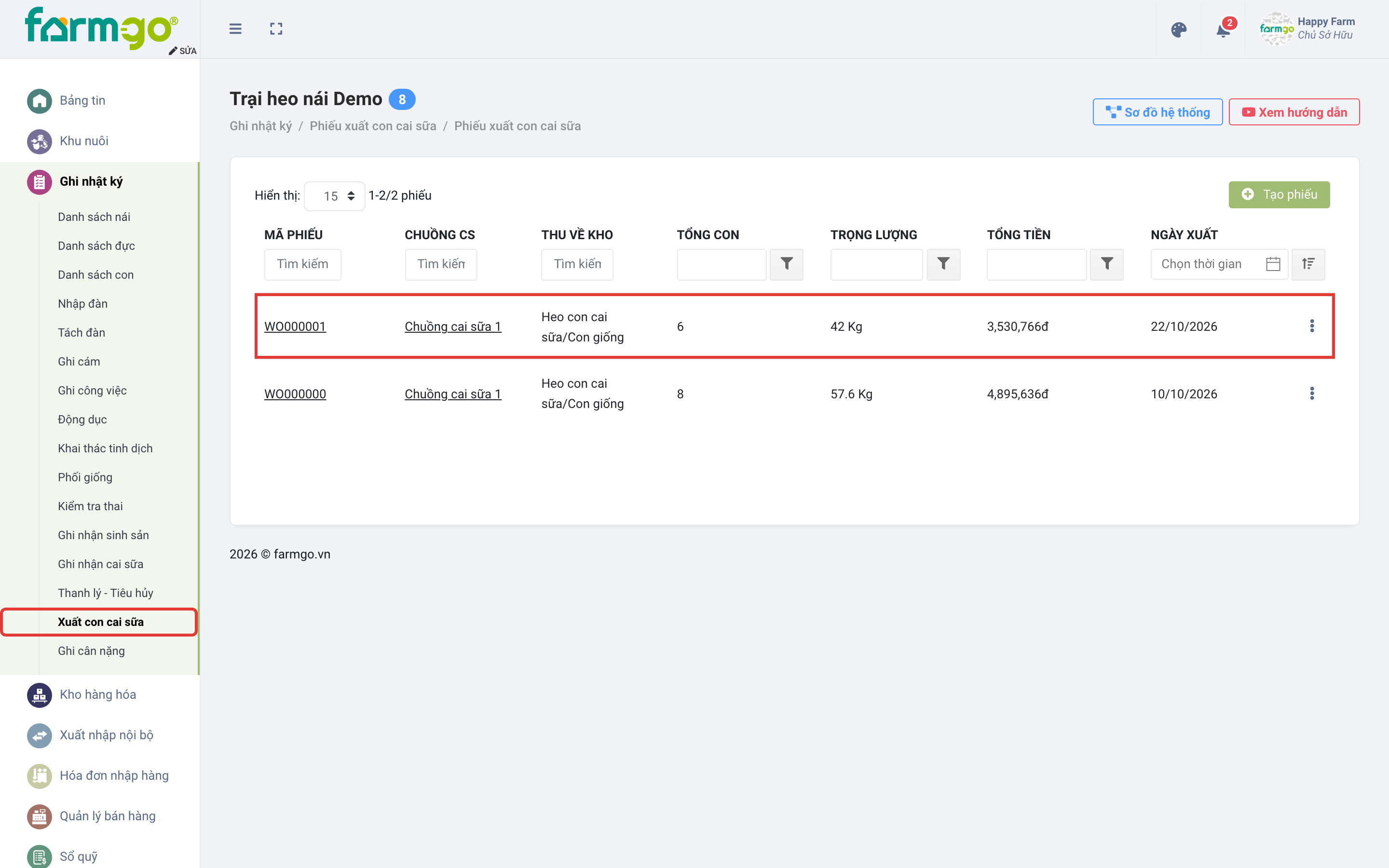Open the notifications bell icon
Viewport: 1389px width, 868px height.
click(1223, 29)
